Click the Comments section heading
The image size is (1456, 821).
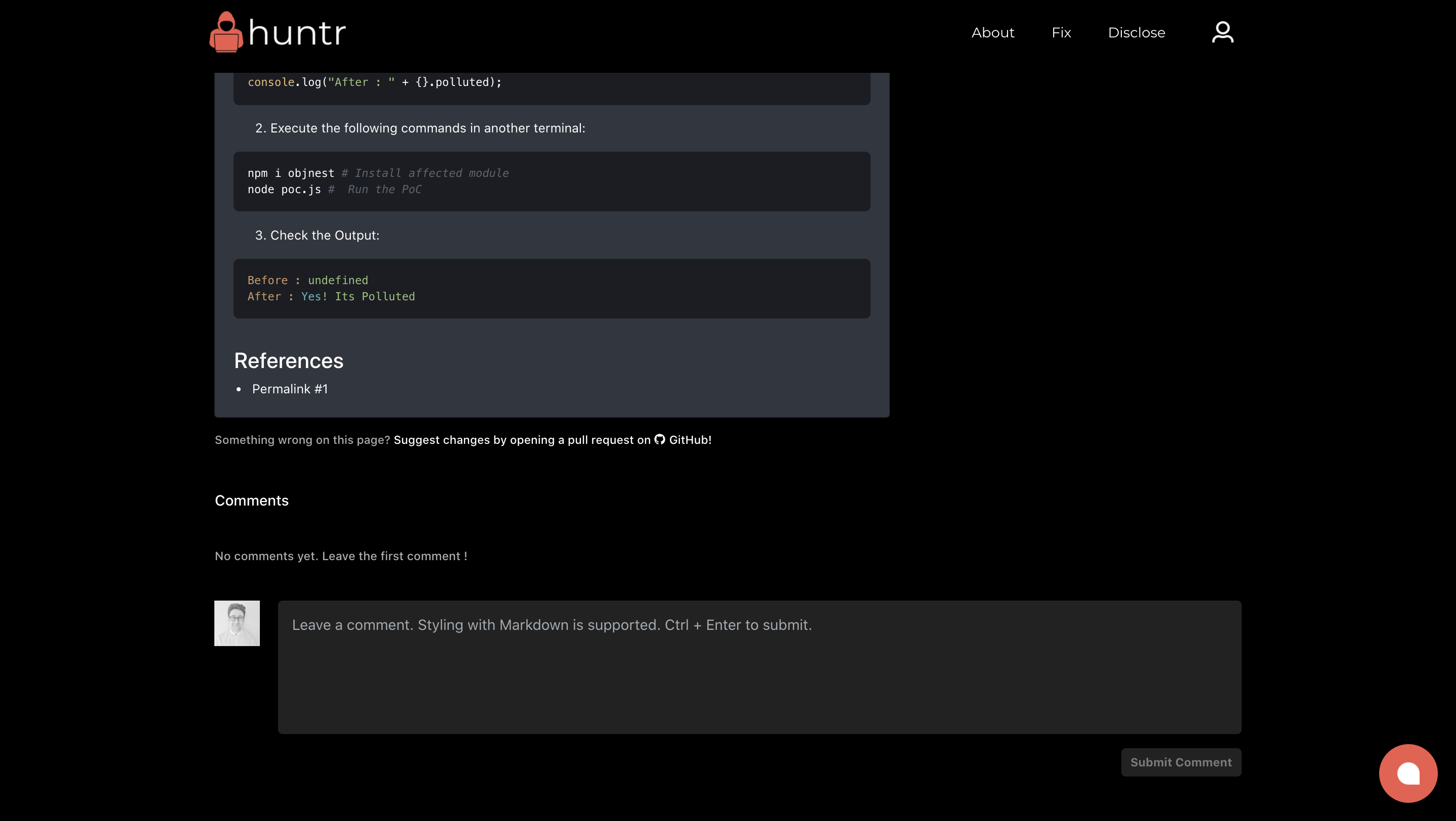click(x=252, y=500)
